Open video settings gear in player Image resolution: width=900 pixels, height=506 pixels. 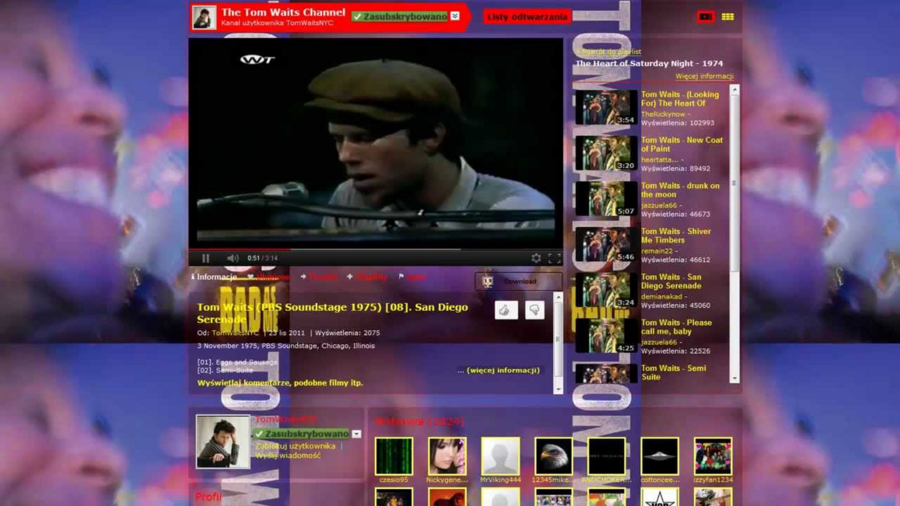click(x=536, y=258)
